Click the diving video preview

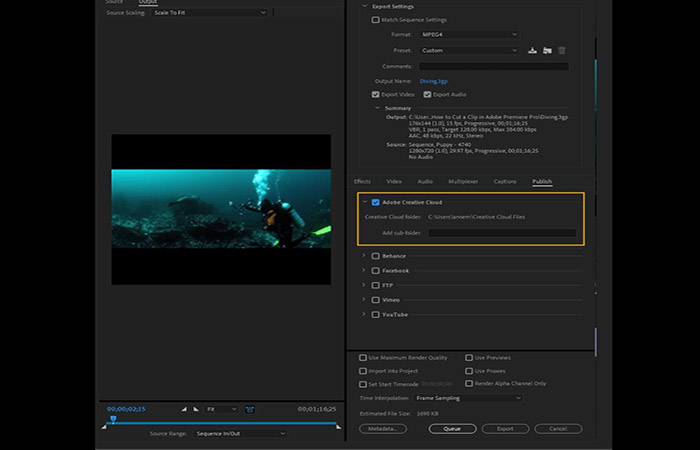(x=221, y=208)
